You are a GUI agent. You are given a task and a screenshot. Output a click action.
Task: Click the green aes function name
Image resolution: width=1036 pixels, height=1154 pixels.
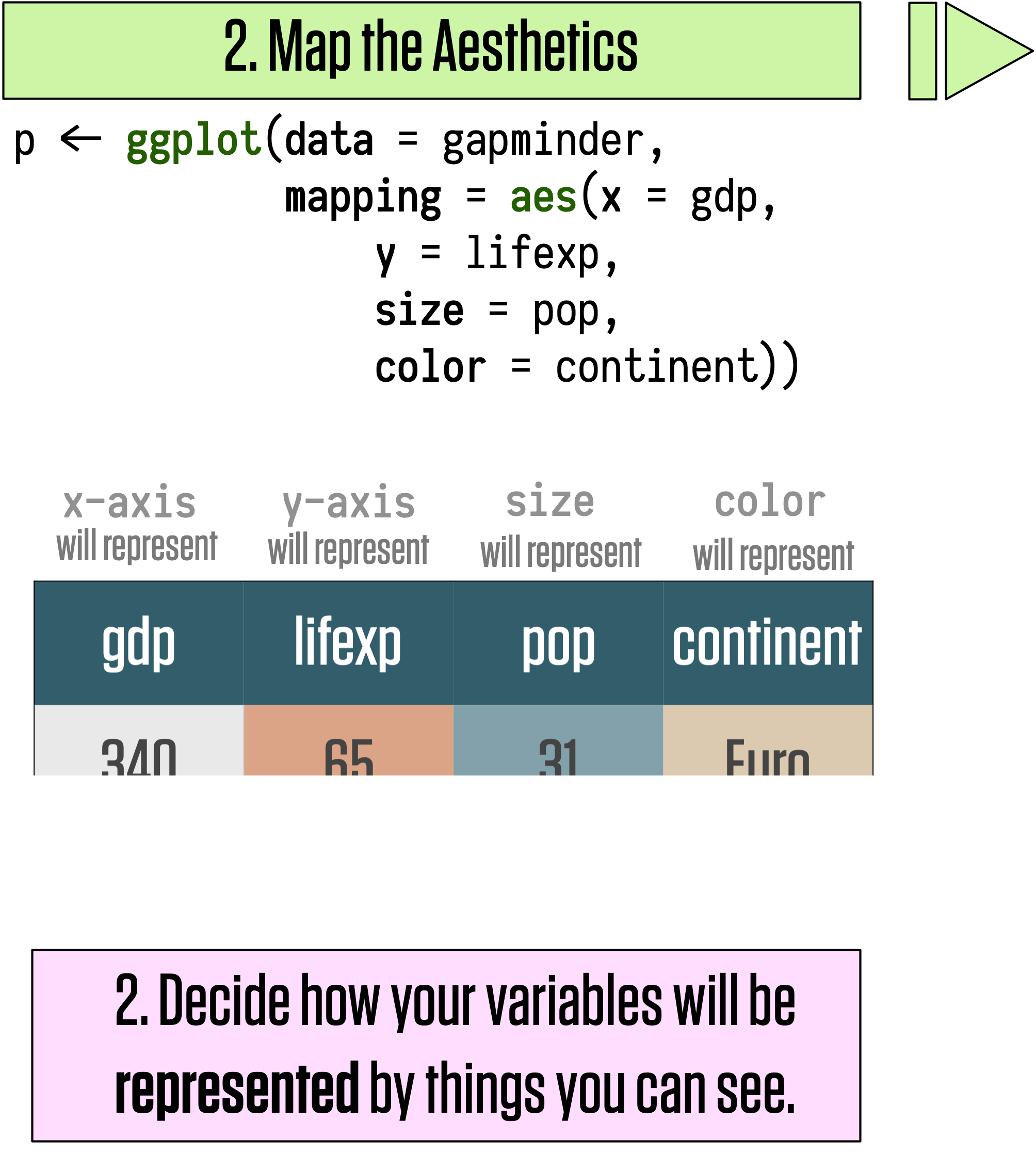pos(543,198)
